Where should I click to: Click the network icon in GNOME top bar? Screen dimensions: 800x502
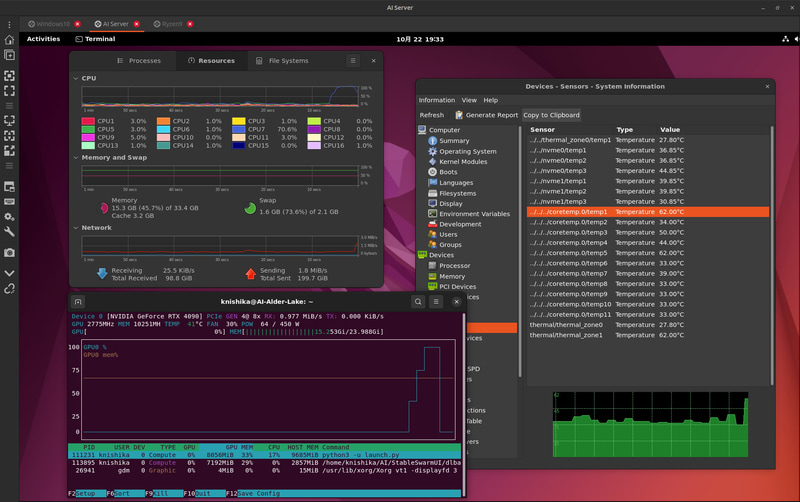(x=785, y=39)
